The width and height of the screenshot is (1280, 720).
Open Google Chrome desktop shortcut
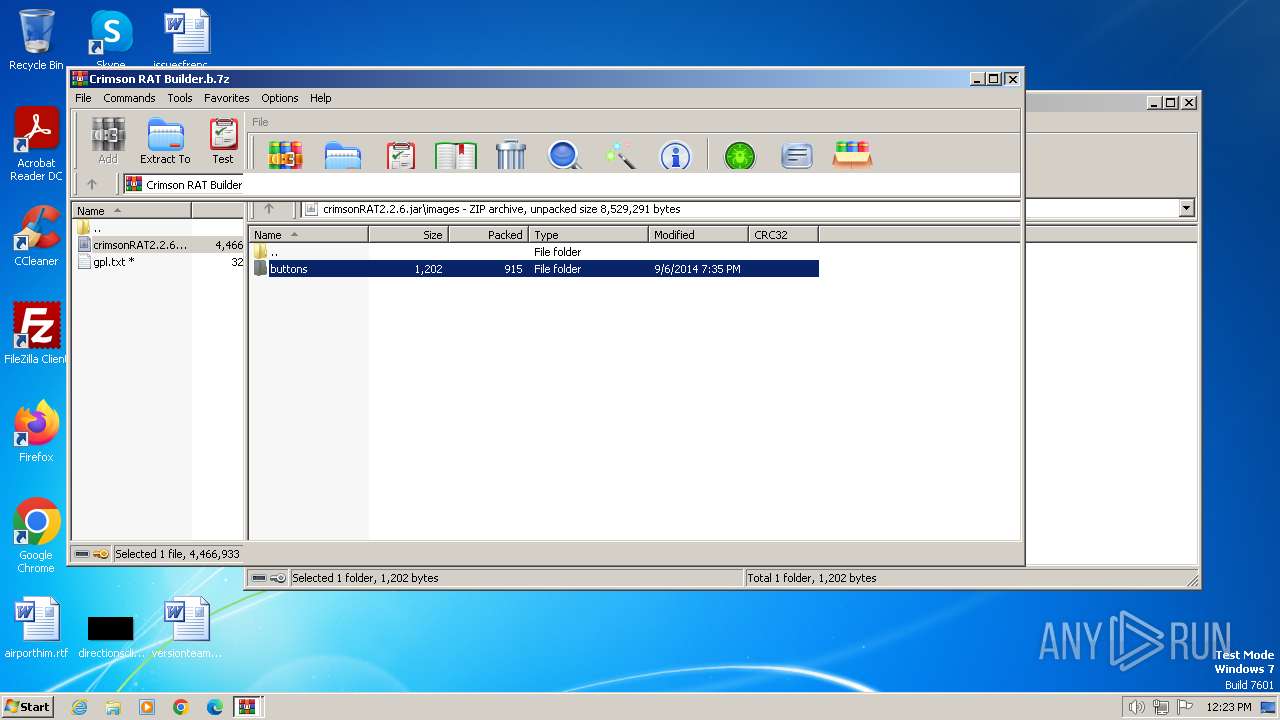(x=36, y=536)
